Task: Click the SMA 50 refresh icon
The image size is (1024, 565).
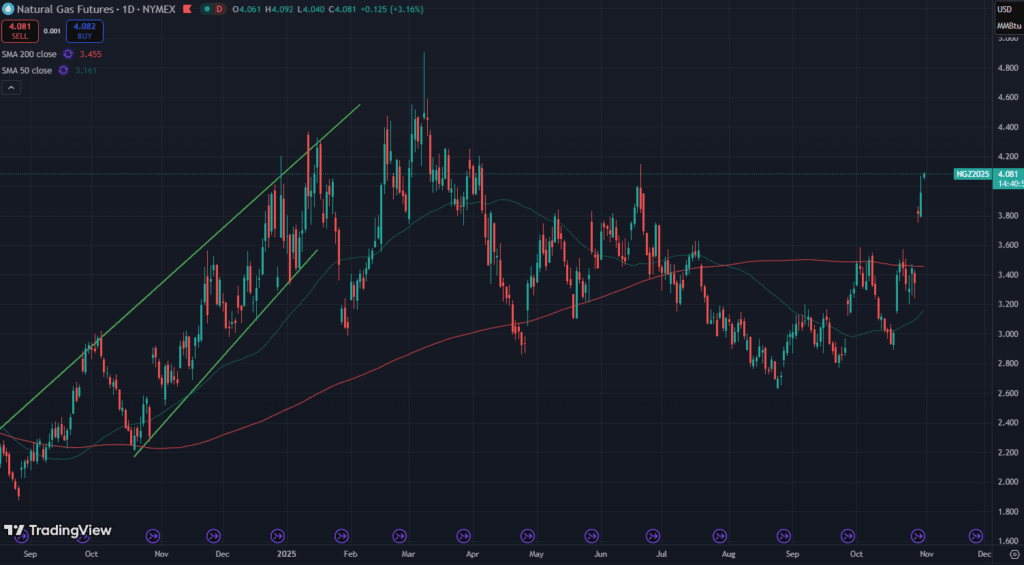Action: click(x=63, y=70)
